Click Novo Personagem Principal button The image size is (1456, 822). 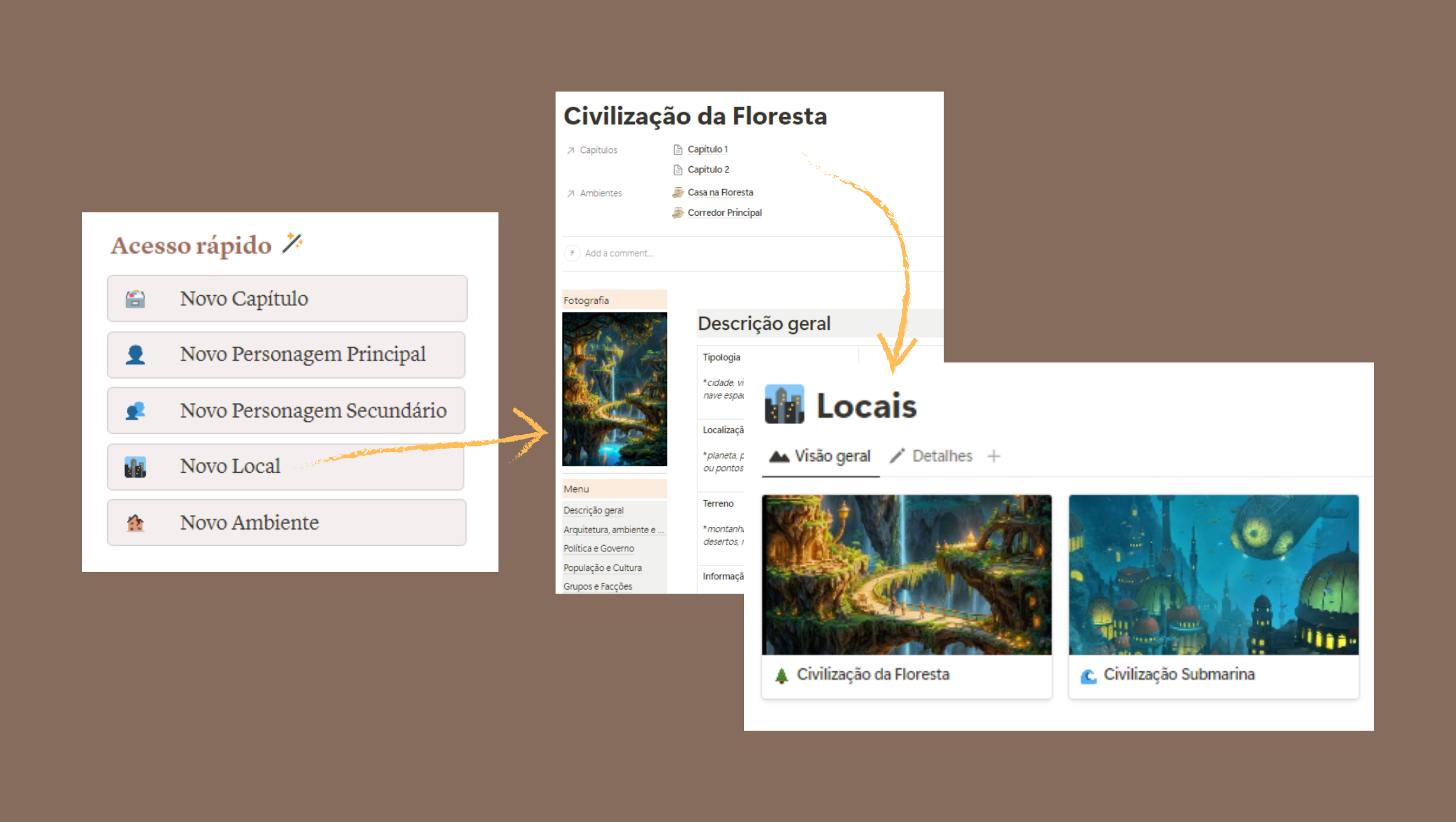287,354
